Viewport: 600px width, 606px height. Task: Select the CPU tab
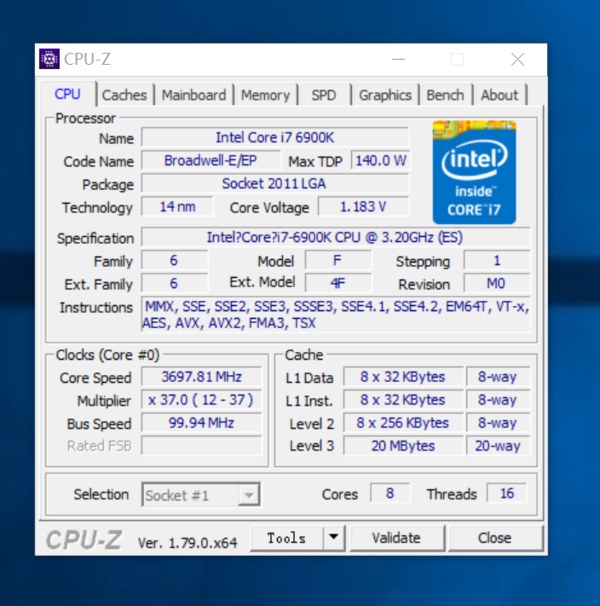tap(68, 94)
